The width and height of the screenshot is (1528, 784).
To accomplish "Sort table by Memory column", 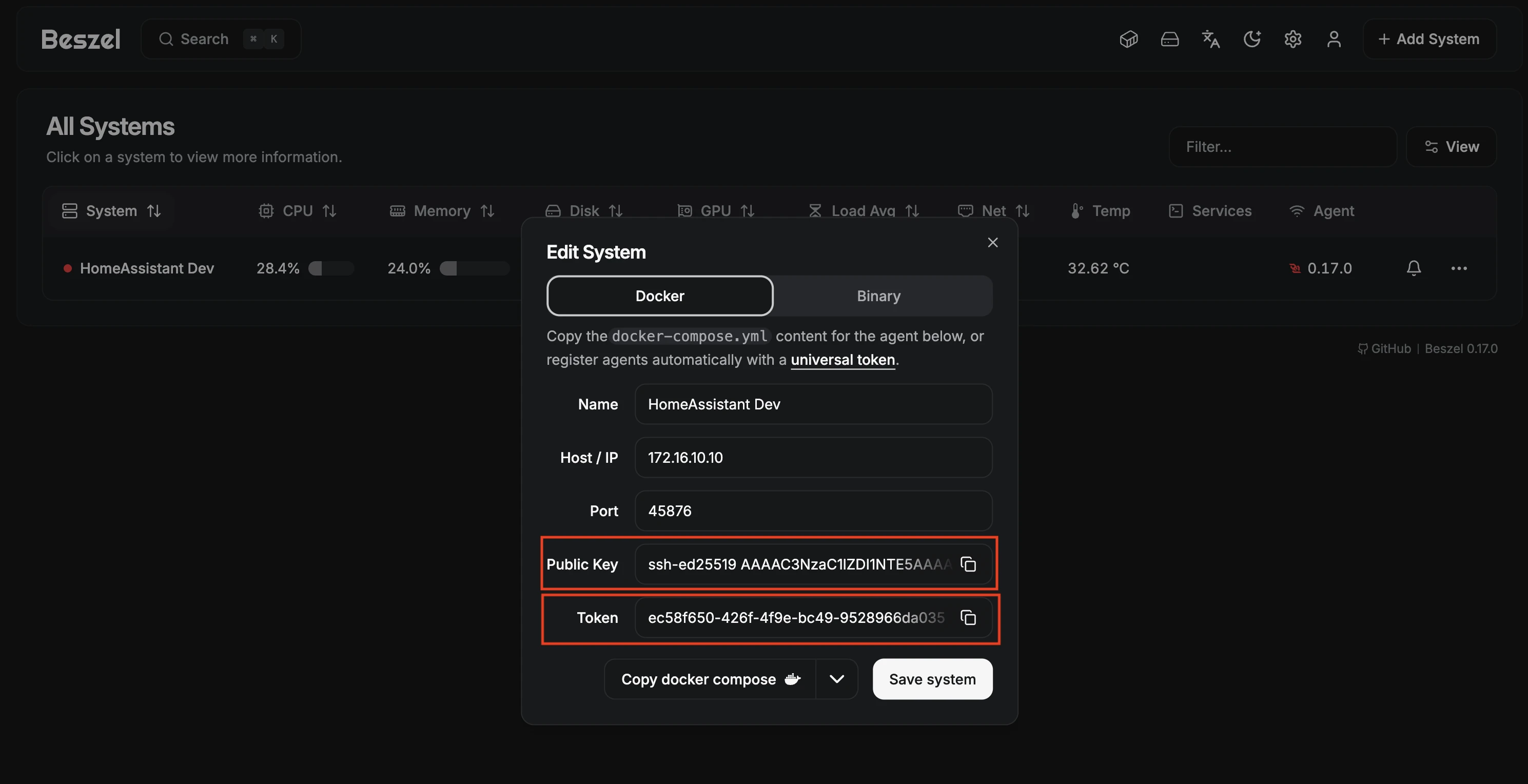I will (442, 210).
